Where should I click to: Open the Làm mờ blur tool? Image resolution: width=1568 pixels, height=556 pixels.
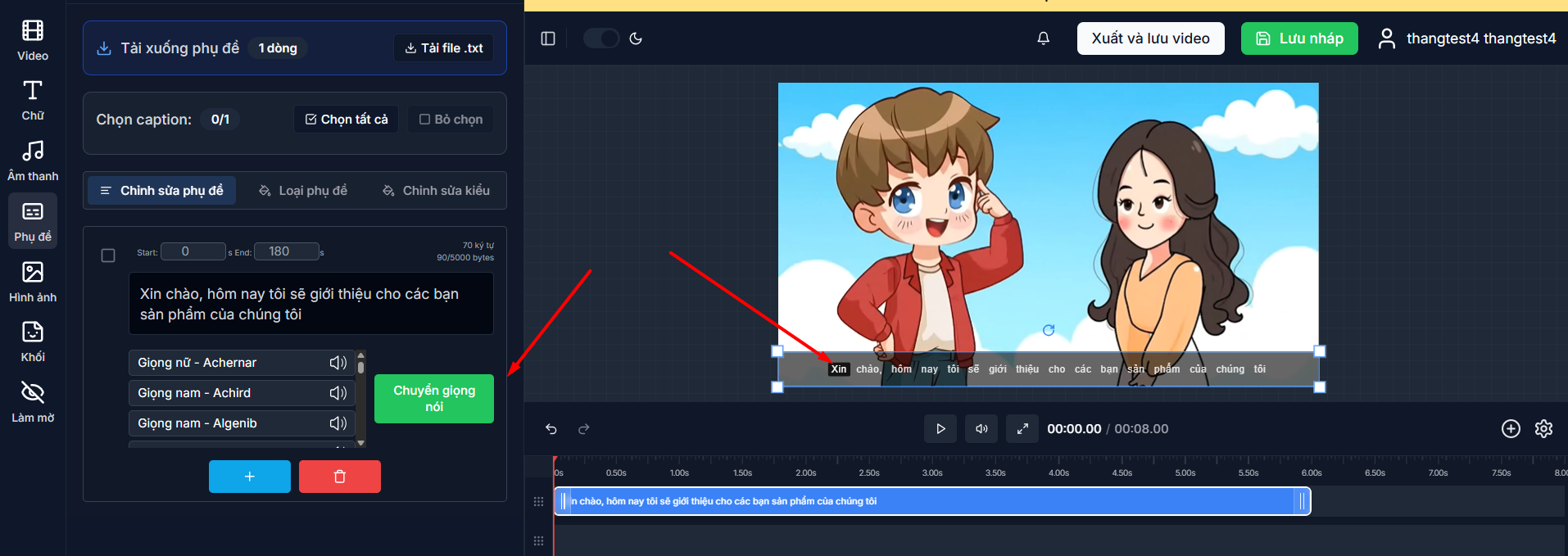click(x=33, y=401)
